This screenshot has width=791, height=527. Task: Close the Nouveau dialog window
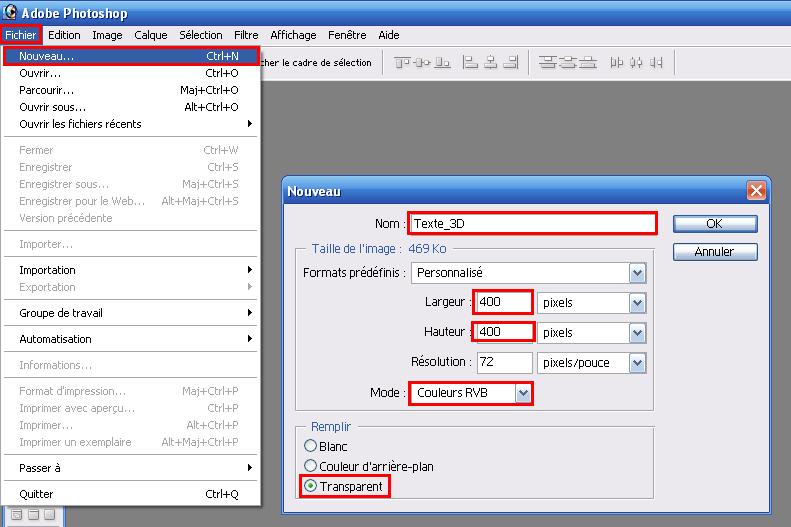[756, 191]
